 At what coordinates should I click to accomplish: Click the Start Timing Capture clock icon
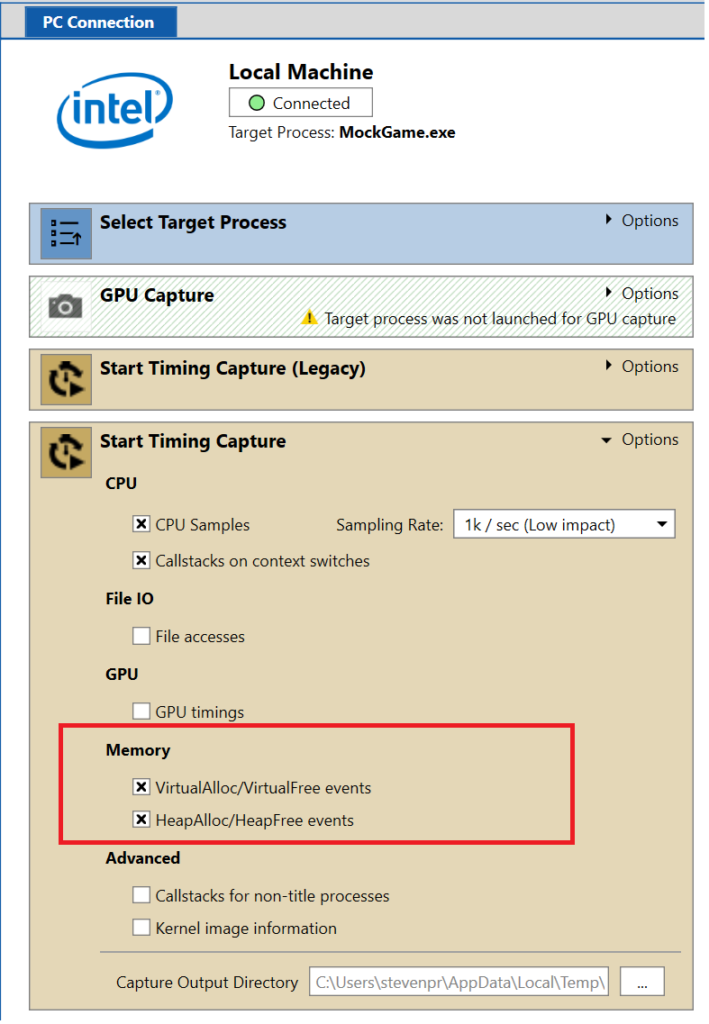tap(65, 452)
